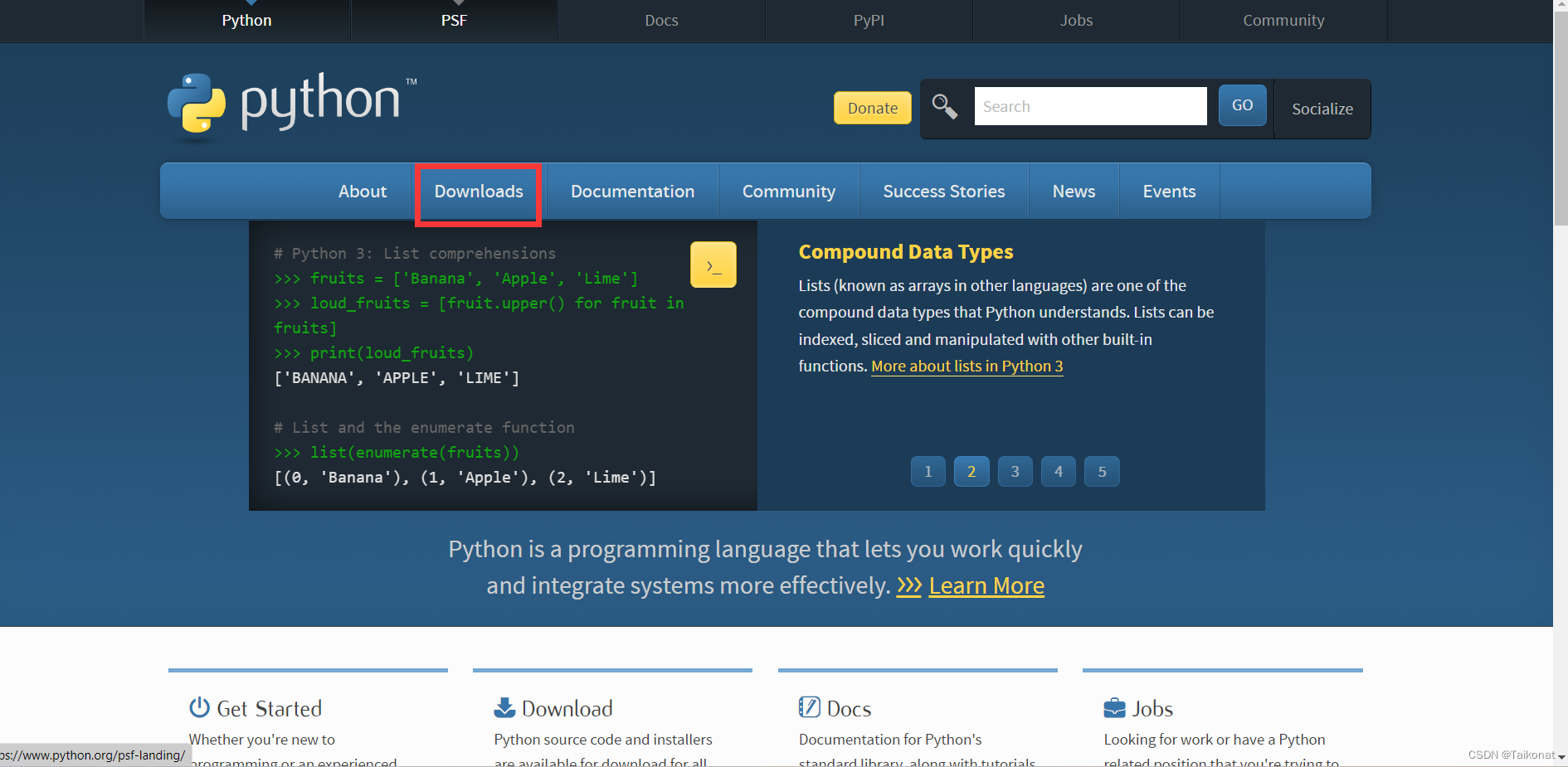Viewport: 1568px width, 767px height.
Task: Click the comment # Python 3: List comprehensions
Action: 415,254
